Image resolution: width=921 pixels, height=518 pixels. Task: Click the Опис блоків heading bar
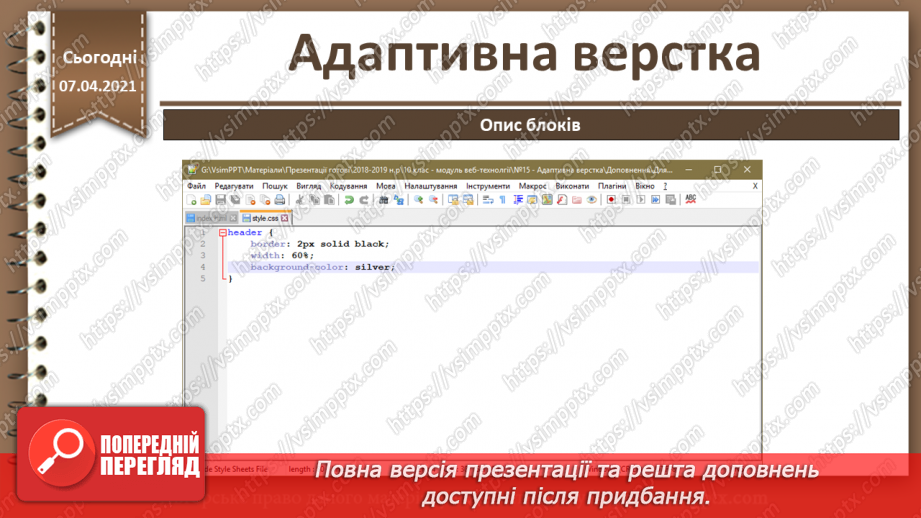(530, 125)
